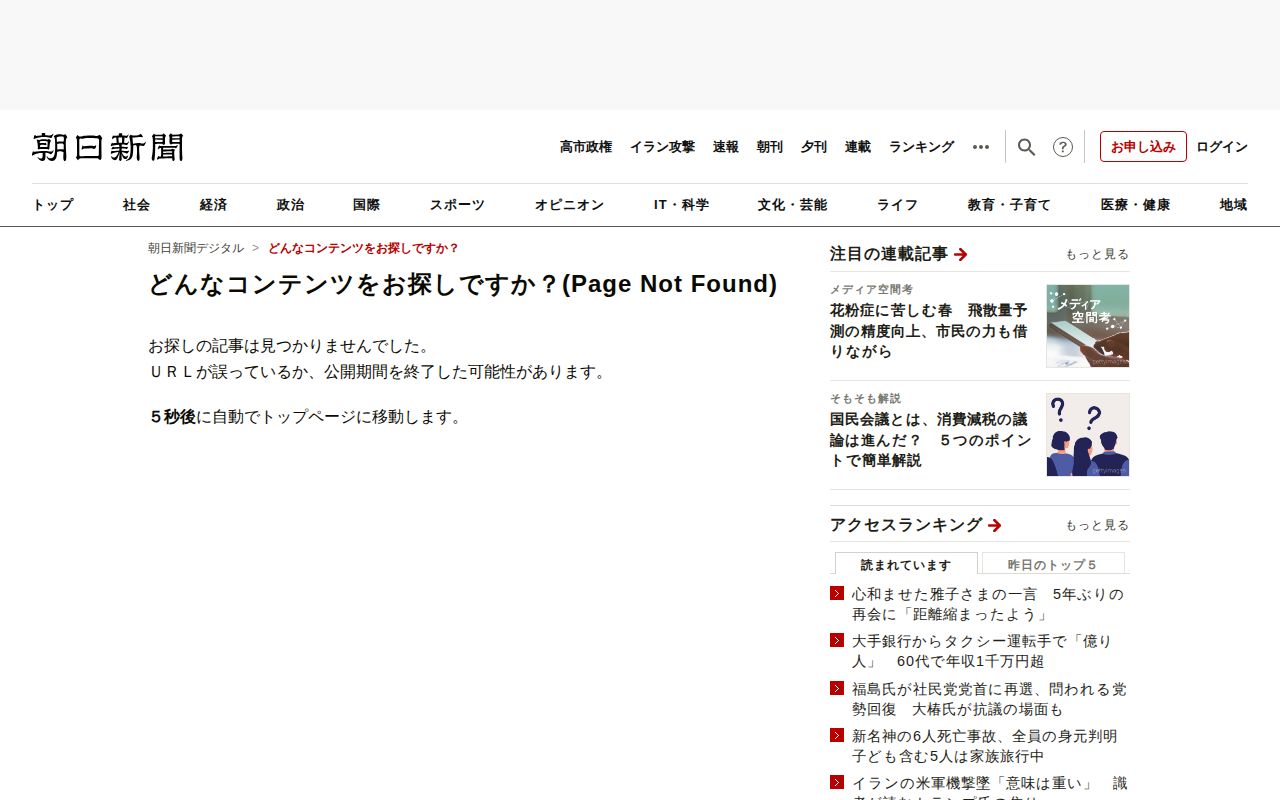
Task: Click the お申し込み subscribe button
Action: 1143,147
